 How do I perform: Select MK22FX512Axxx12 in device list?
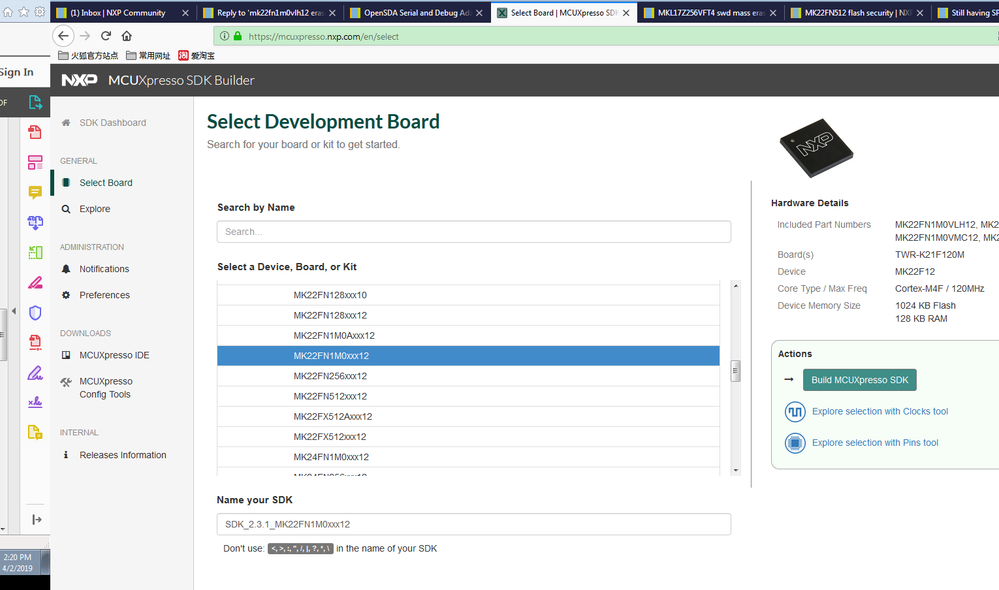pos(468,417)
